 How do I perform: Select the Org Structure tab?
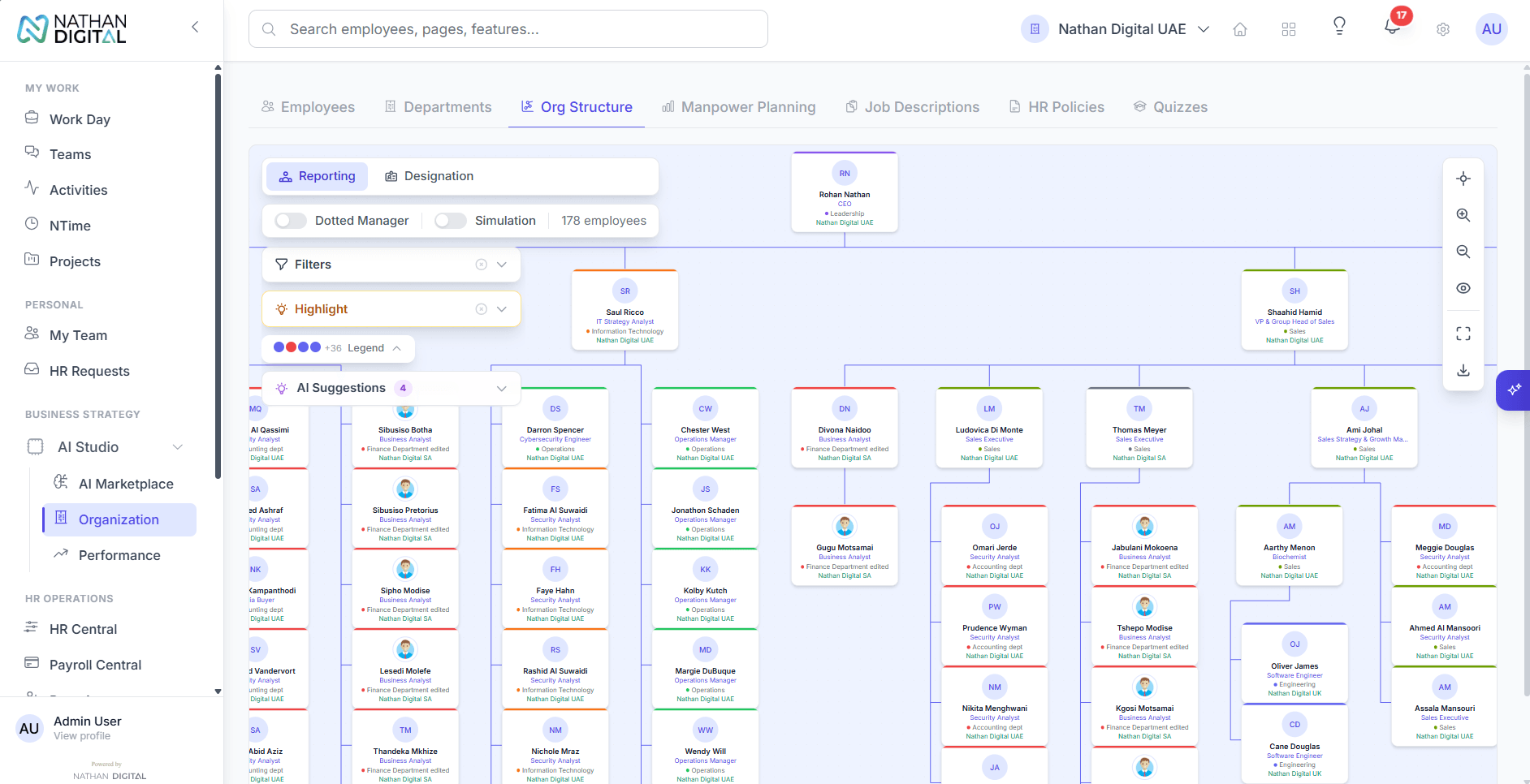(577, 107)
